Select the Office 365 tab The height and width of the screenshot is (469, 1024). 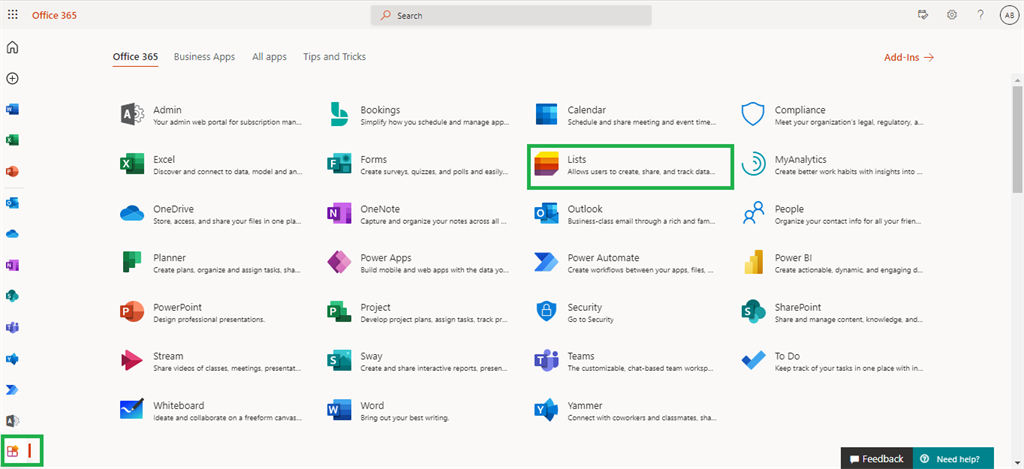click(135, 57)
